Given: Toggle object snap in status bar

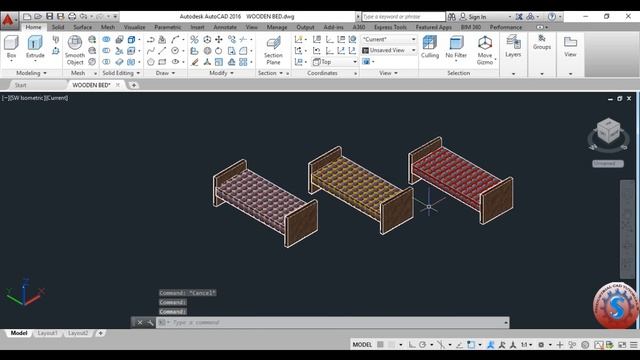Looking at the screenshot, I should click(x=471, y=344).
